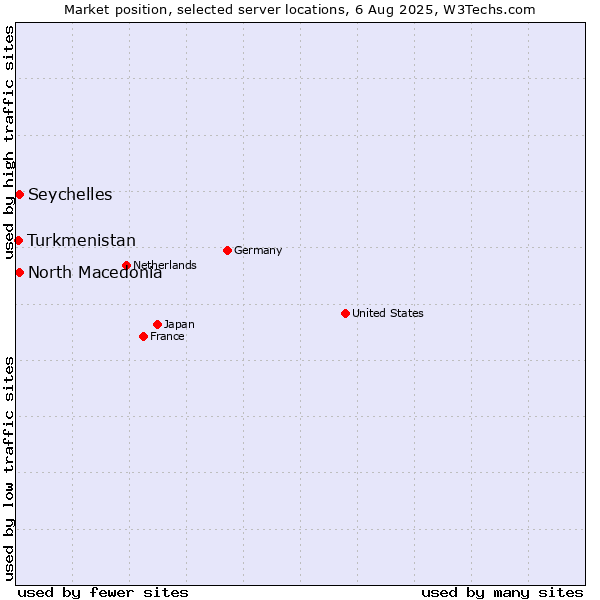Click the 'used by low traffic sites' axis label
The width and height of the screenshot is (600, 600).
click(9, 470)
